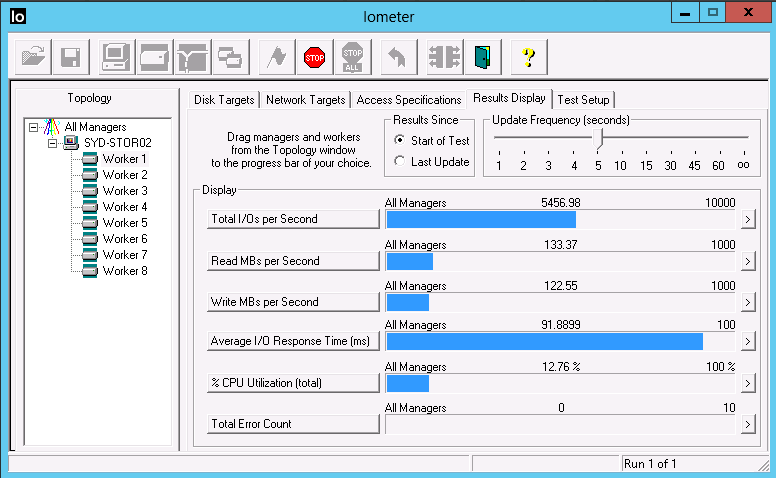The height and width of the screenshot is (478, 776).
Task: Click the 91.8899 response time value
Action: coord(561,325)
